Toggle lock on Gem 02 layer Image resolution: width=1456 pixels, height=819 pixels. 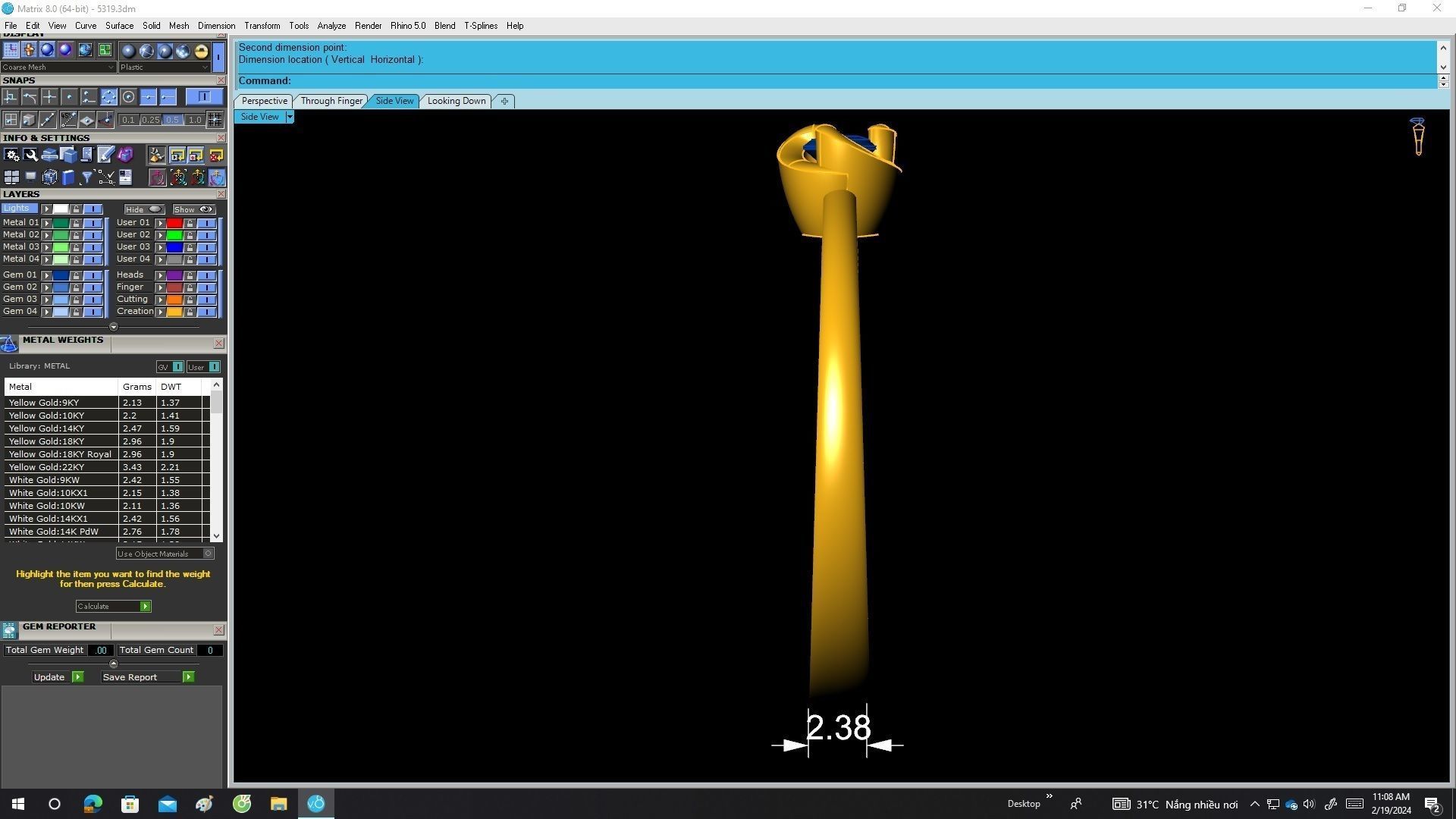point(76,287)
